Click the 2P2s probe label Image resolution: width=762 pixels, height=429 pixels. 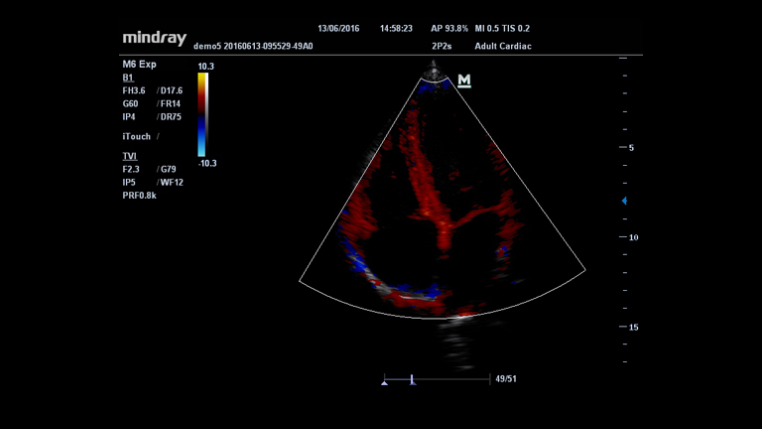click(x=441, y=46)
